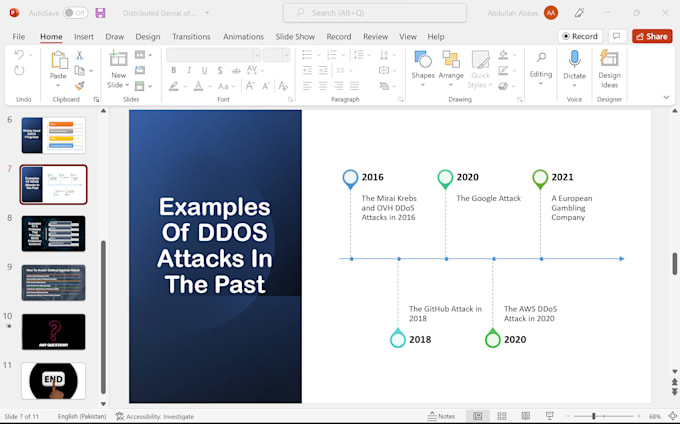The height and width of the screenshot is (424, 680).
Task: Click the Record button at top right
Action: pos(580,36)
